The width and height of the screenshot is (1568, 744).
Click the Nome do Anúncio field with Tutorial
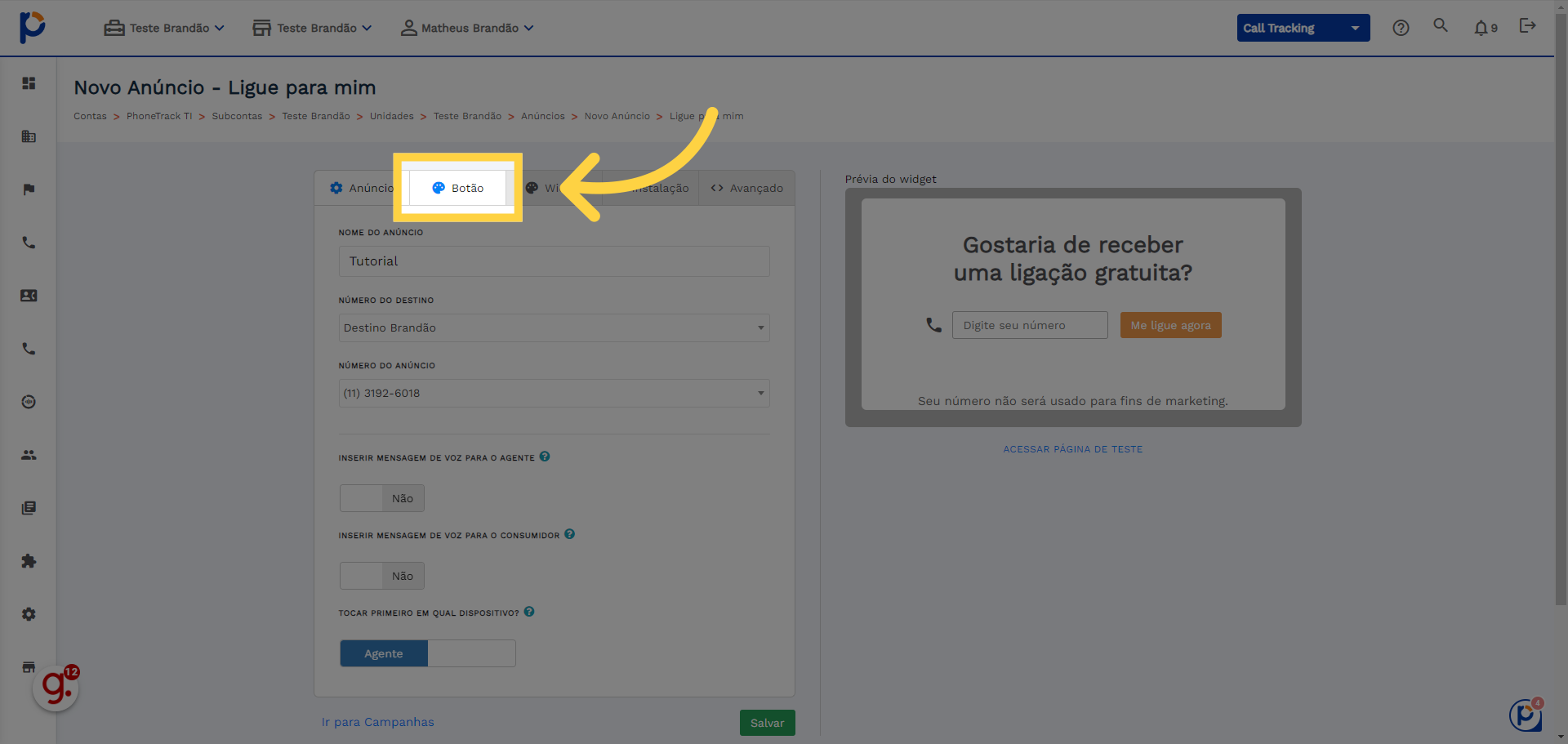click(555, 261)
